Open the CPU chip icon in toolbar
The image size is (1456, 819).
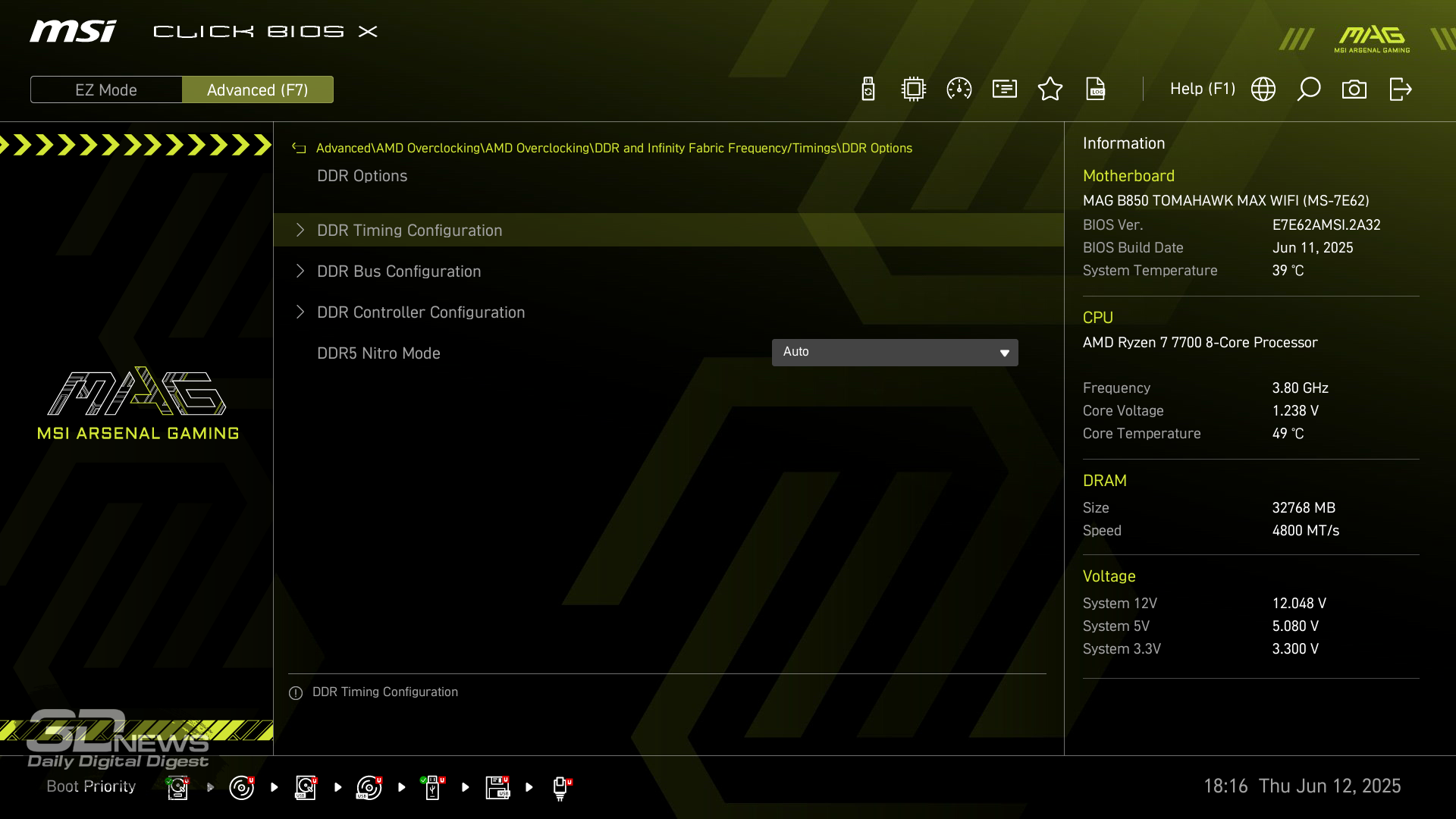[914, 89]
